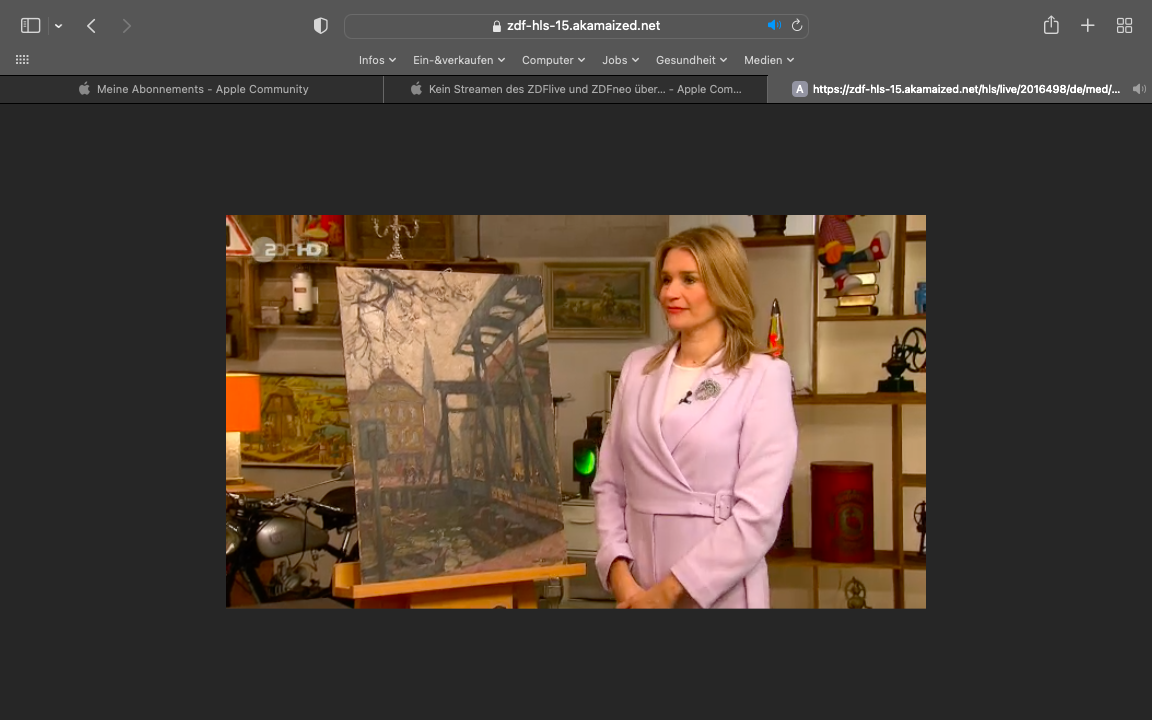
Task: Open the Share menu icon
Action: (1051, 26)
